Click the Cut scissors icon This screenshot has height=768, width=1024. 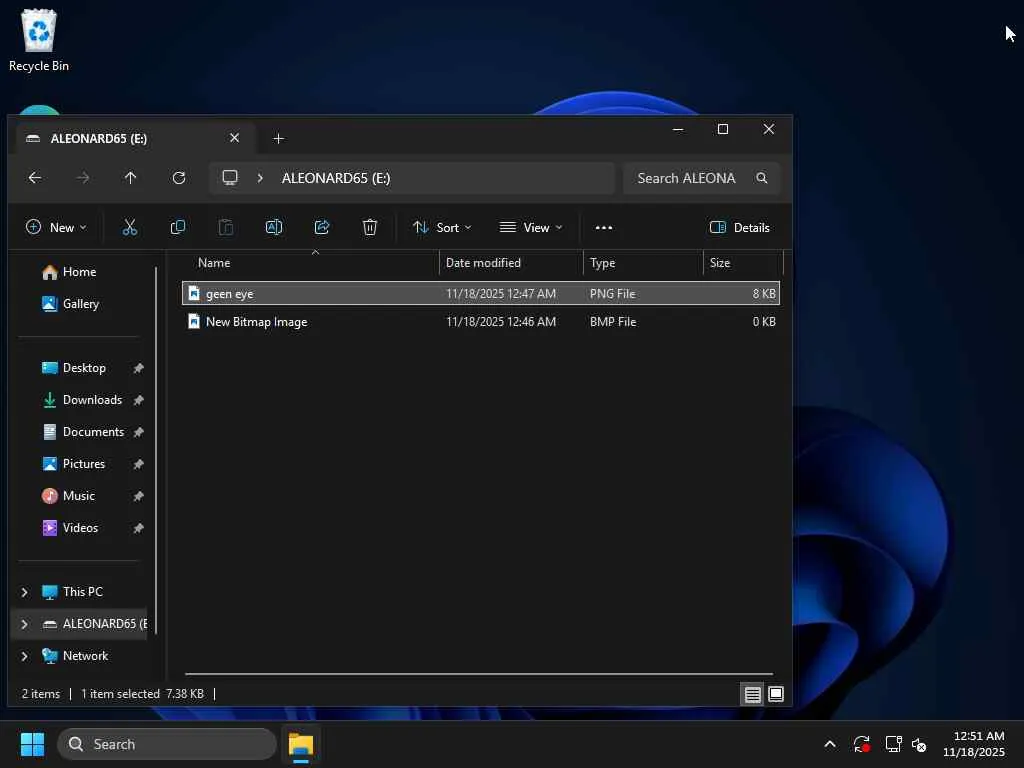click(130, 228)
